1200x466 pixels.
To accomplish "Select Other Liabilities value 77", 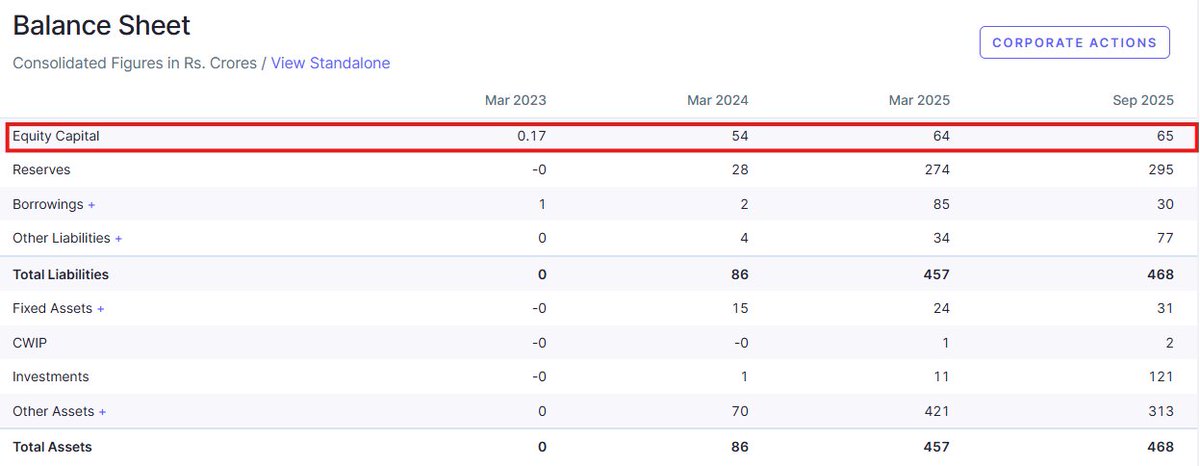I will 1165,238.
